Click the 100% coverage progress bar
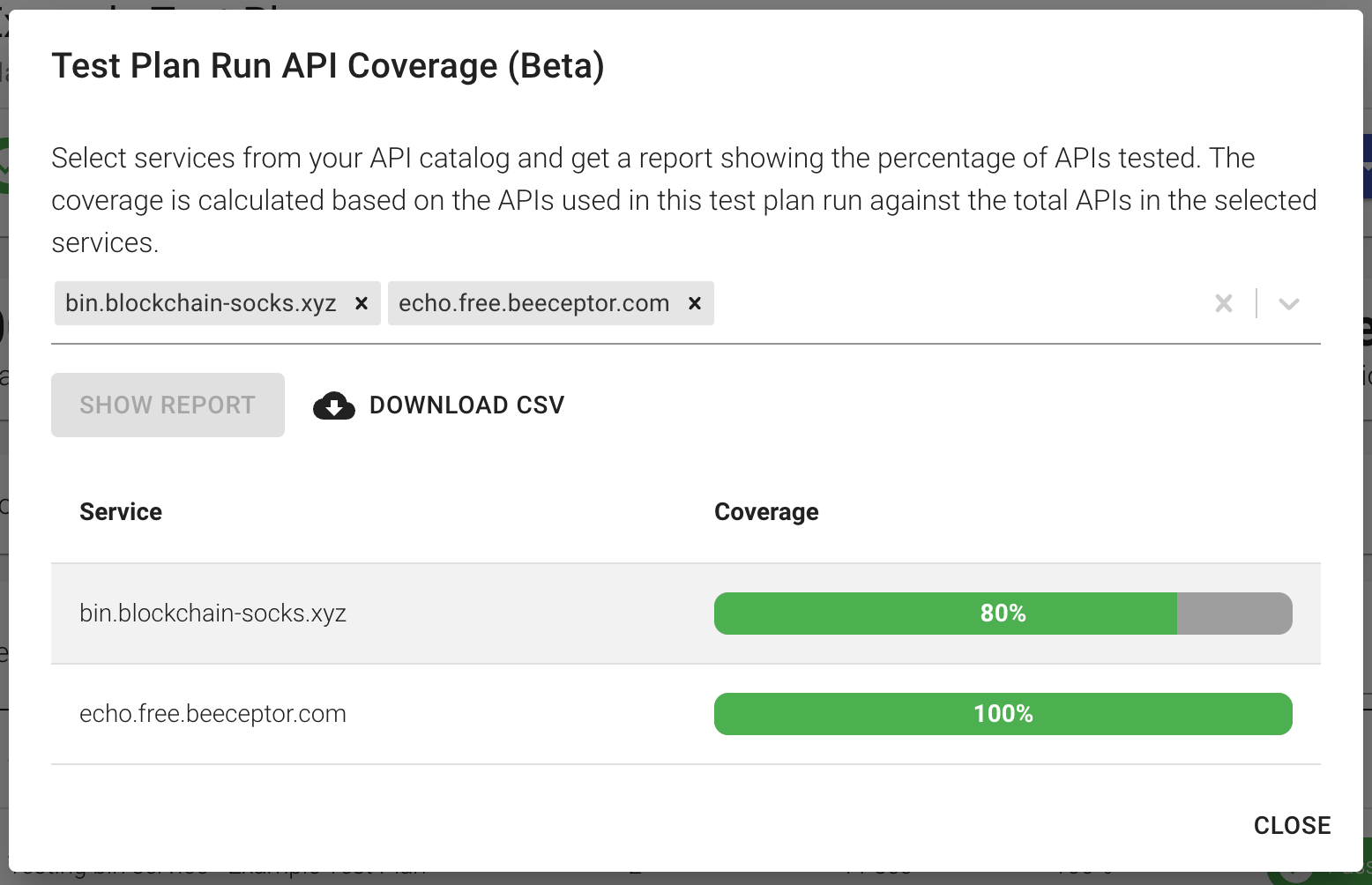This screenshot has width=1372, height=885. [1003, 714]
